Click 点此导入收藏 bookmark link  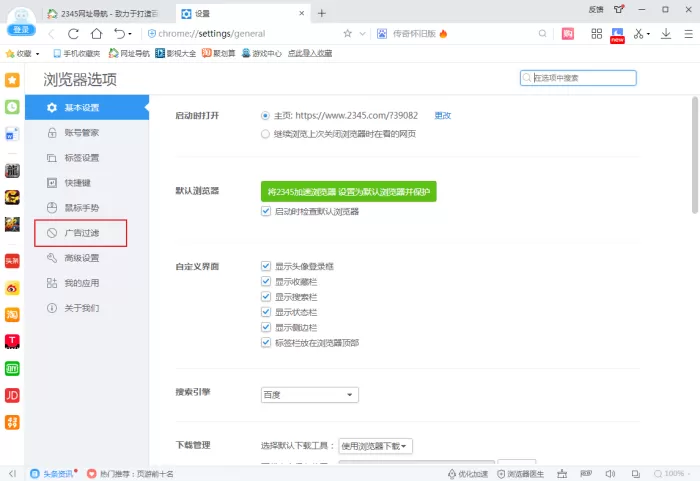click(310, 54)
